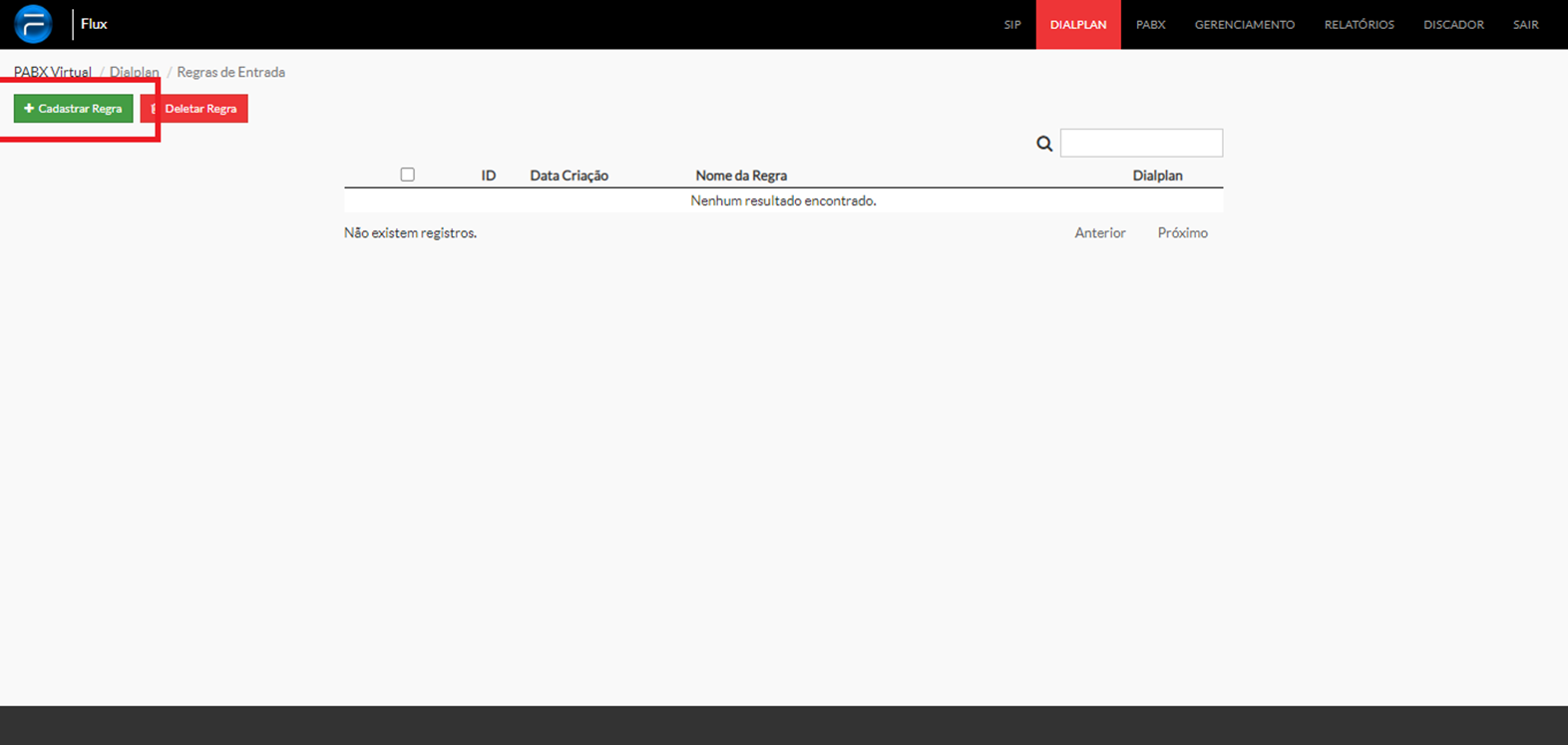Open the PABX menu
Viewport: 1568px width, 745px height.
pyautogui.click(x=1150, y=24)
